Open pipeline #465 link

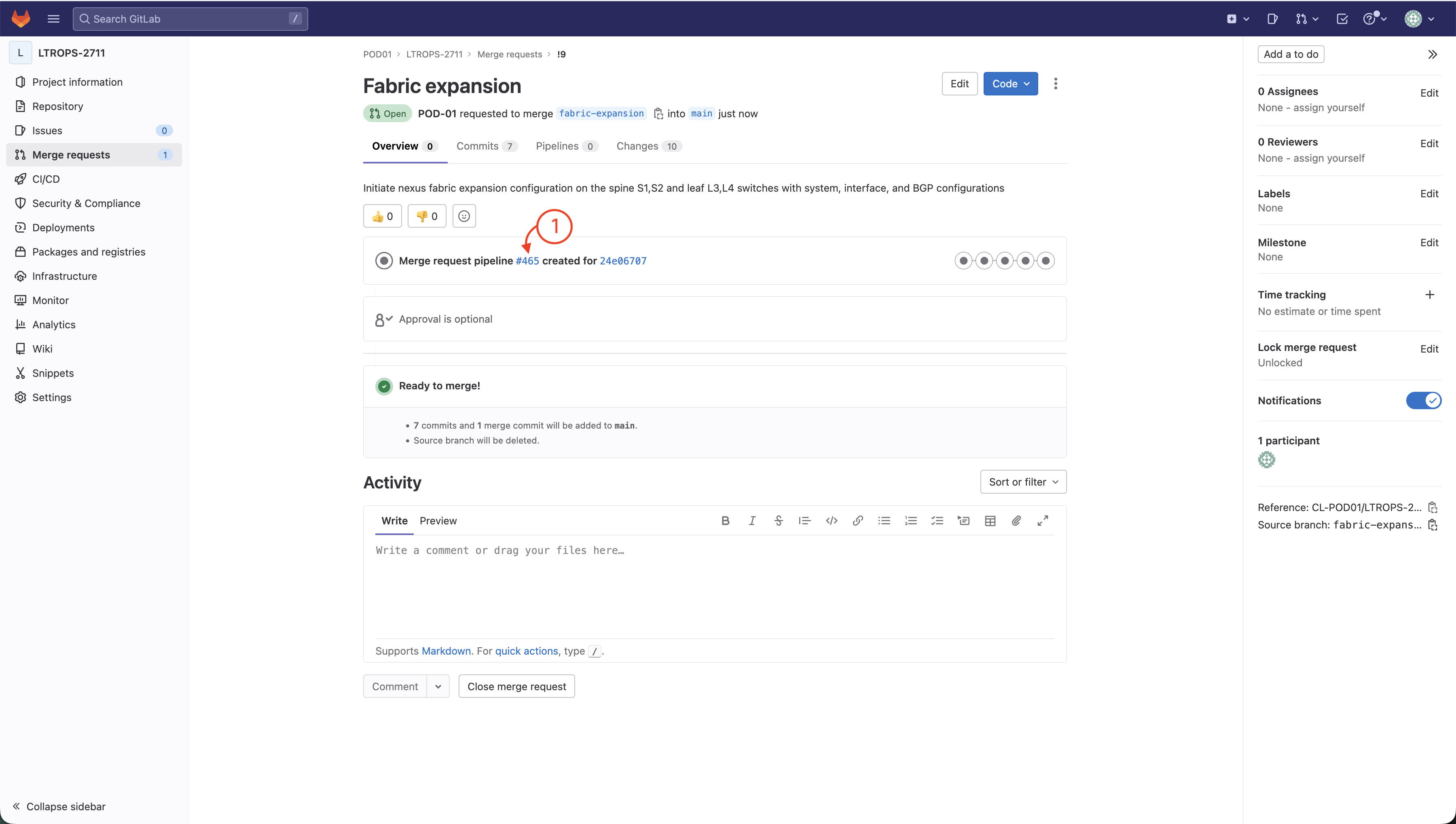527,261
